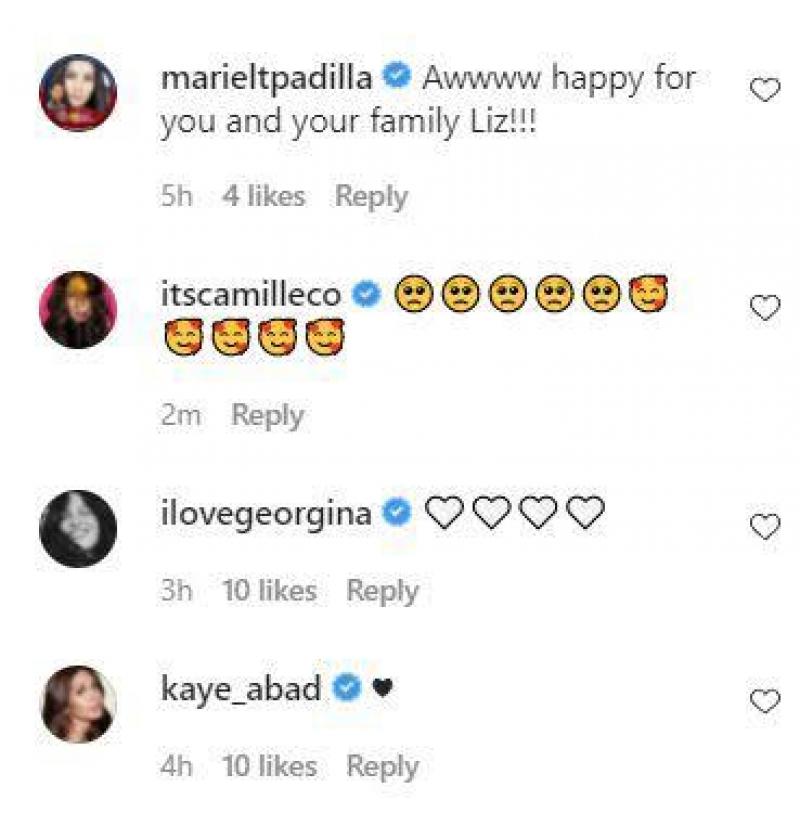Go to kaye_abad's profile via username
The image size is (800, 826).
pyautogui.click(x=241, y=689)
